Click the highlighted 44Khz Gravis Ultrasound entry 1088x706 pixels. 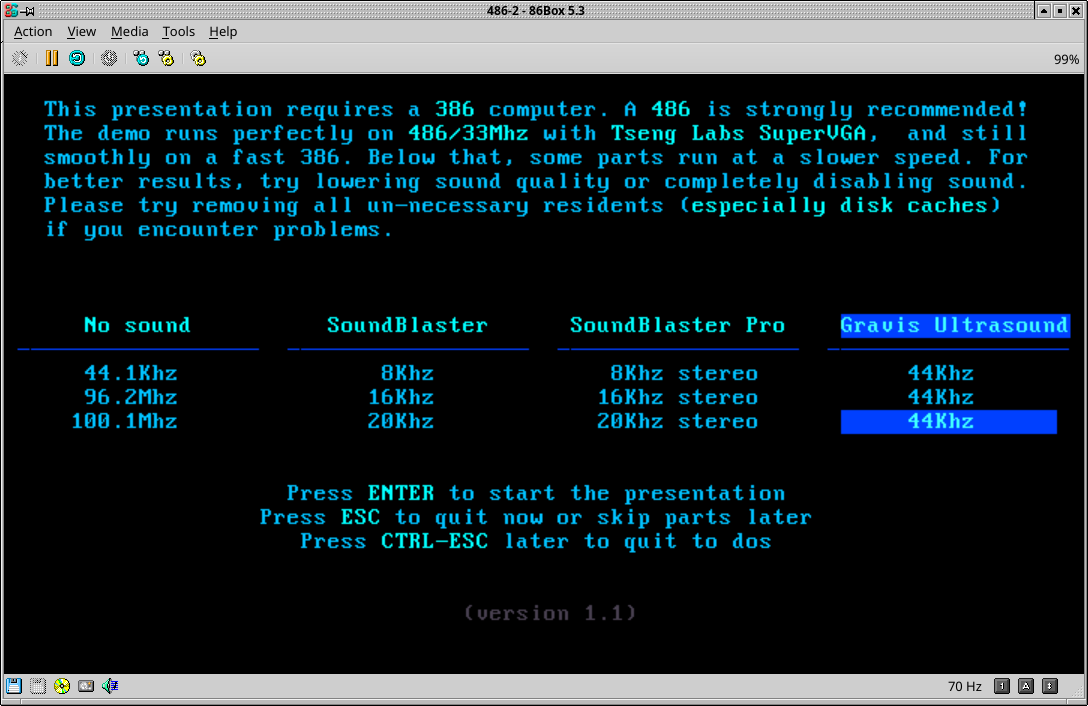(x=949, y=421)
